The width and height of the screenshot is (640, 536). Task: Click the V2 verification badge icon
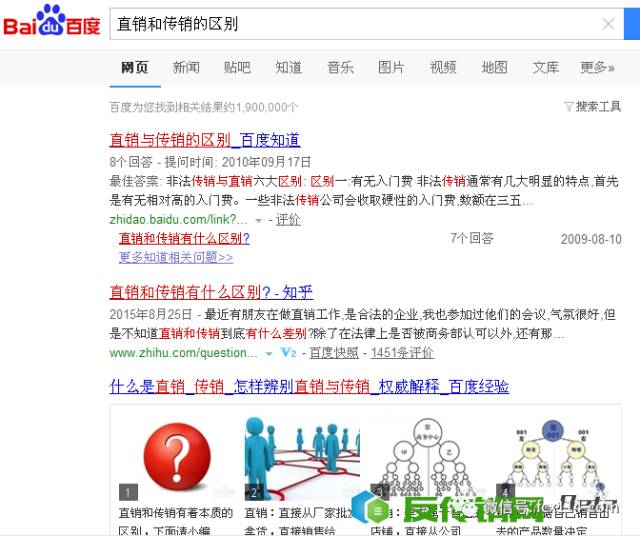tap(289, 352)
